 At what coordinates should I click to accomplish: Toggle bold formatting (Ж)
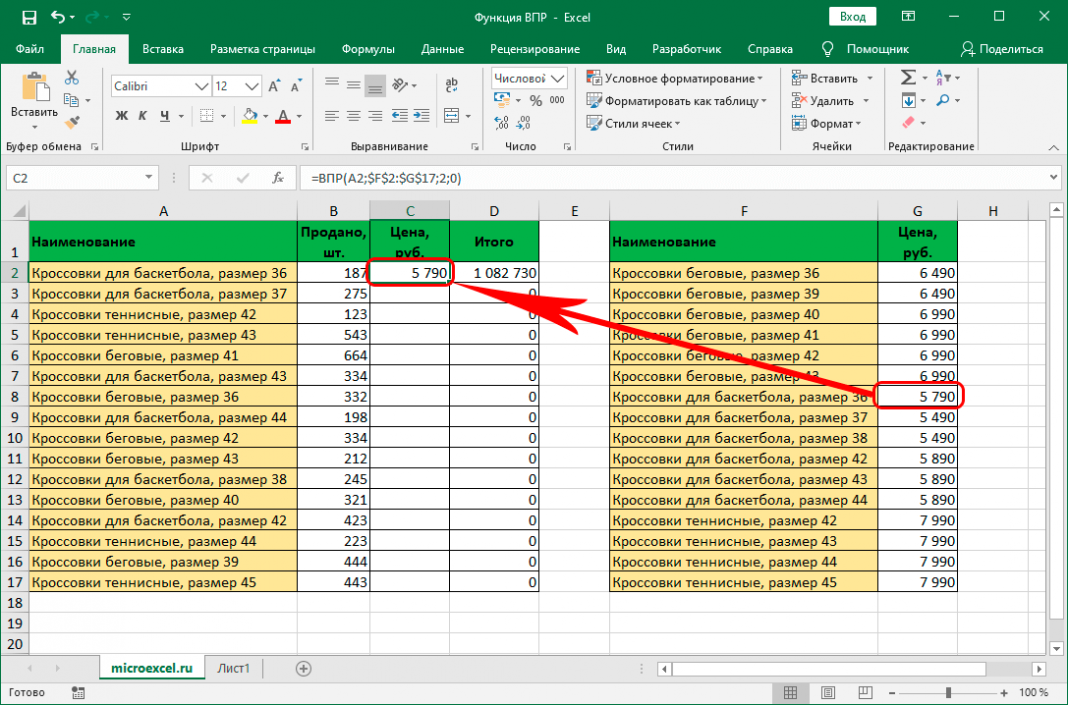(x=121, y=116)
